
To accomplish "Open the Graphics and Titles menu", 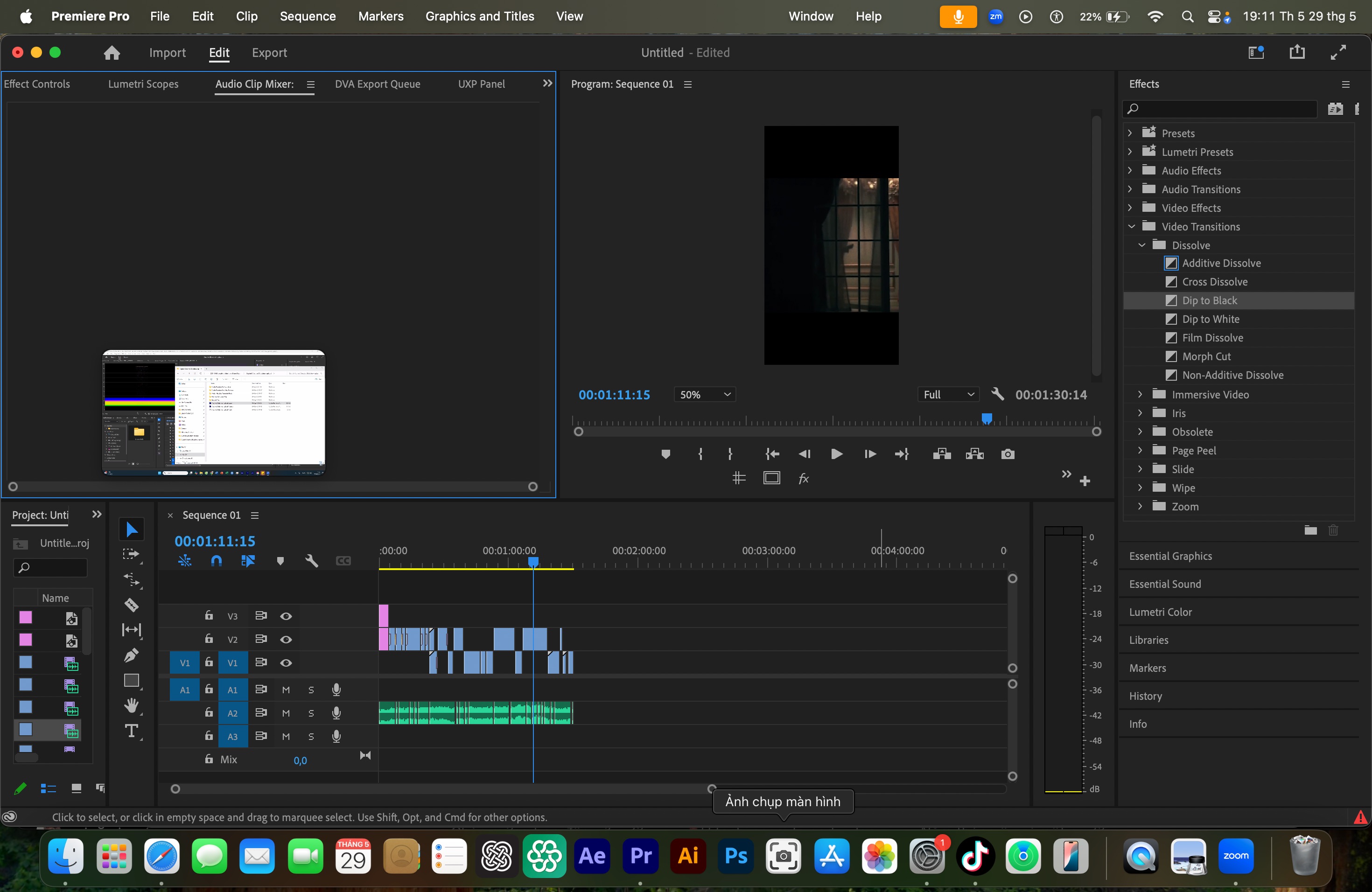I will click(480, 16).
